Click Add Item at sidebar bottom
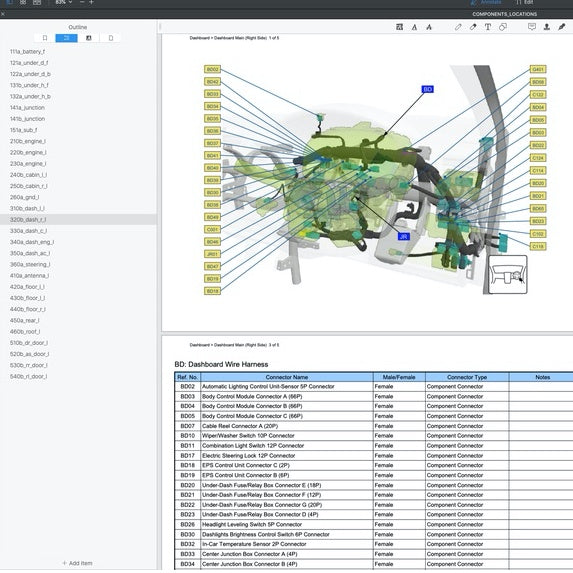The height and width of the screenshot is (573, 573). 77,563
